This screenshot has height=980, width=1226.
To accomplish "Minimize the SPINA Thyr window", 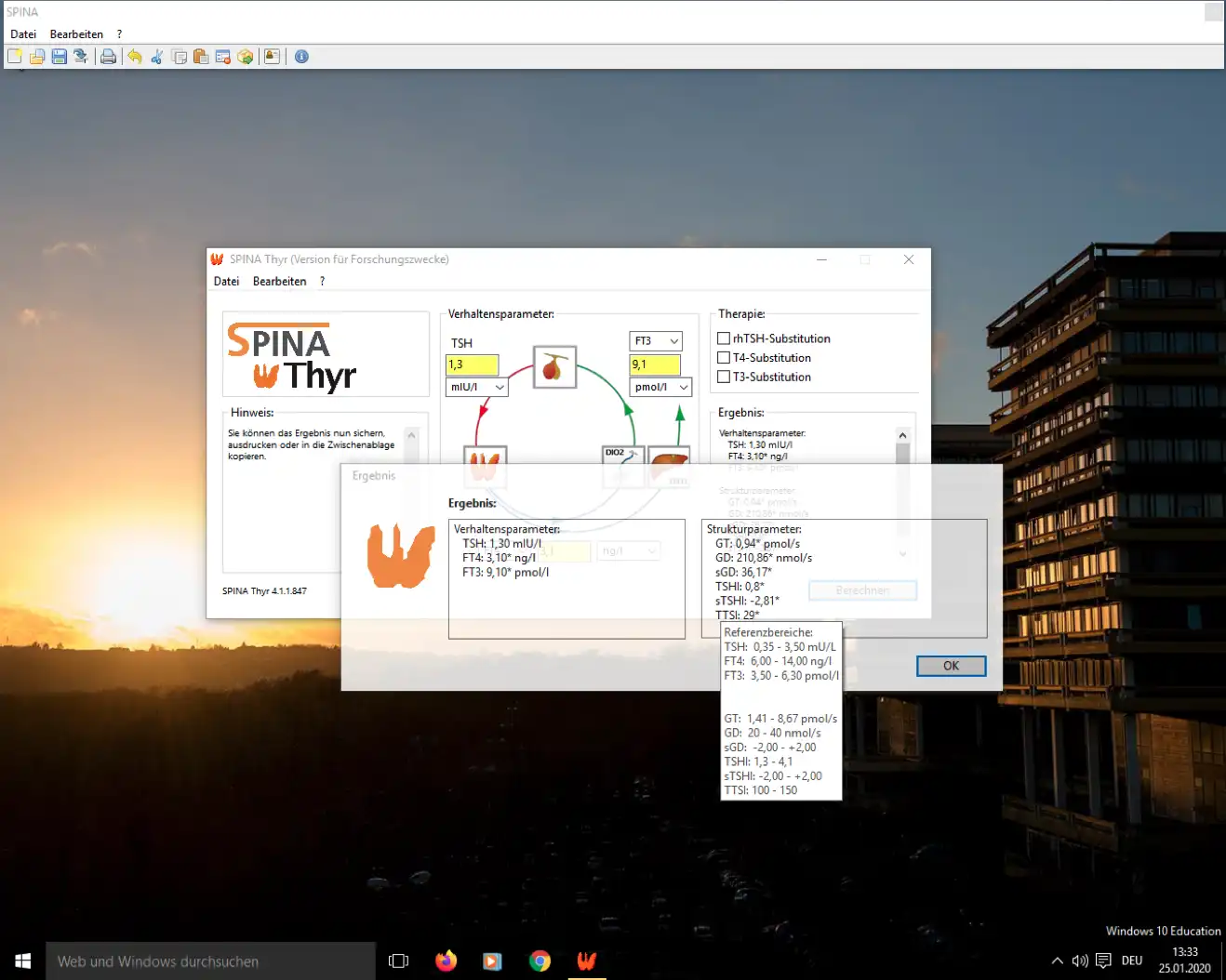I will point(821,259).
